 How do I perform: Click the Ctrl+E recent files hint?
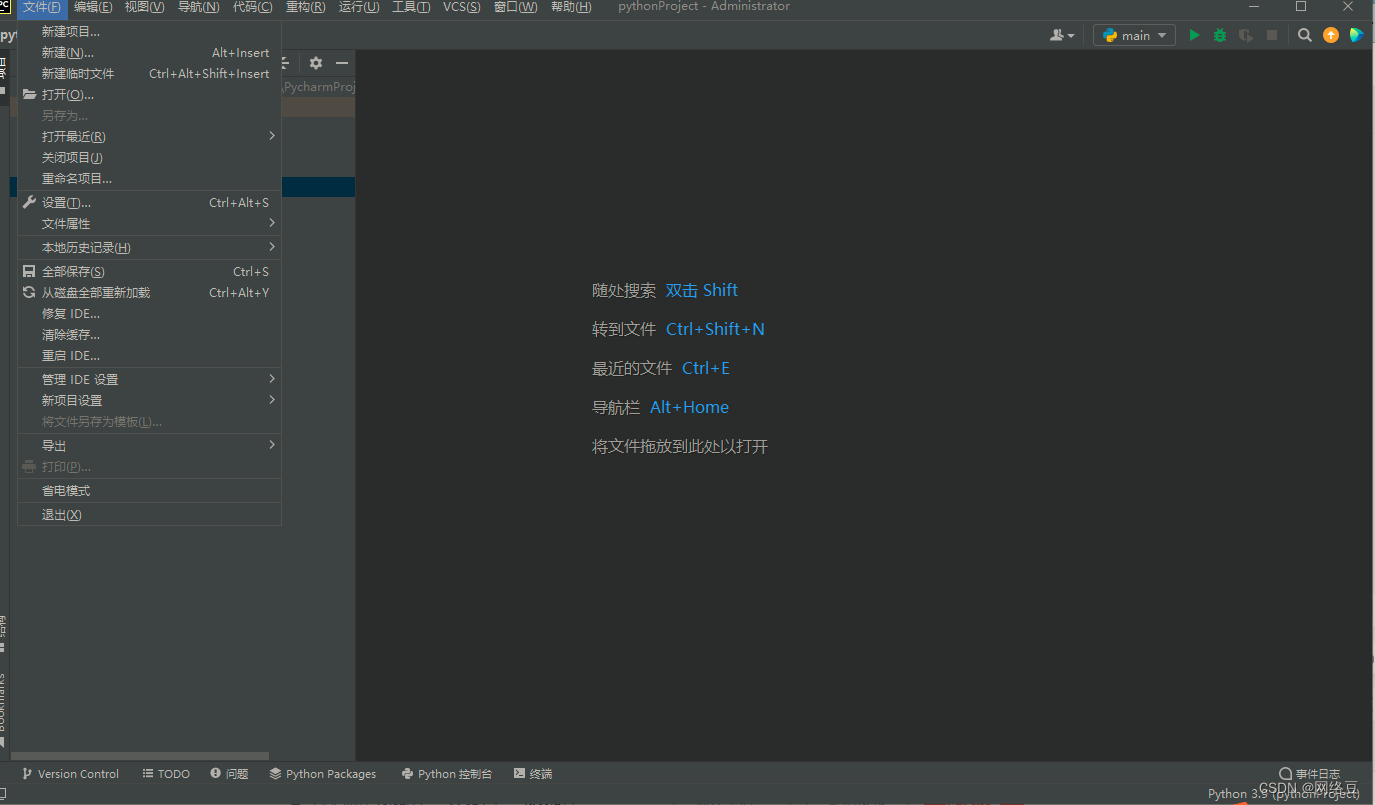[x=706, y=368]
